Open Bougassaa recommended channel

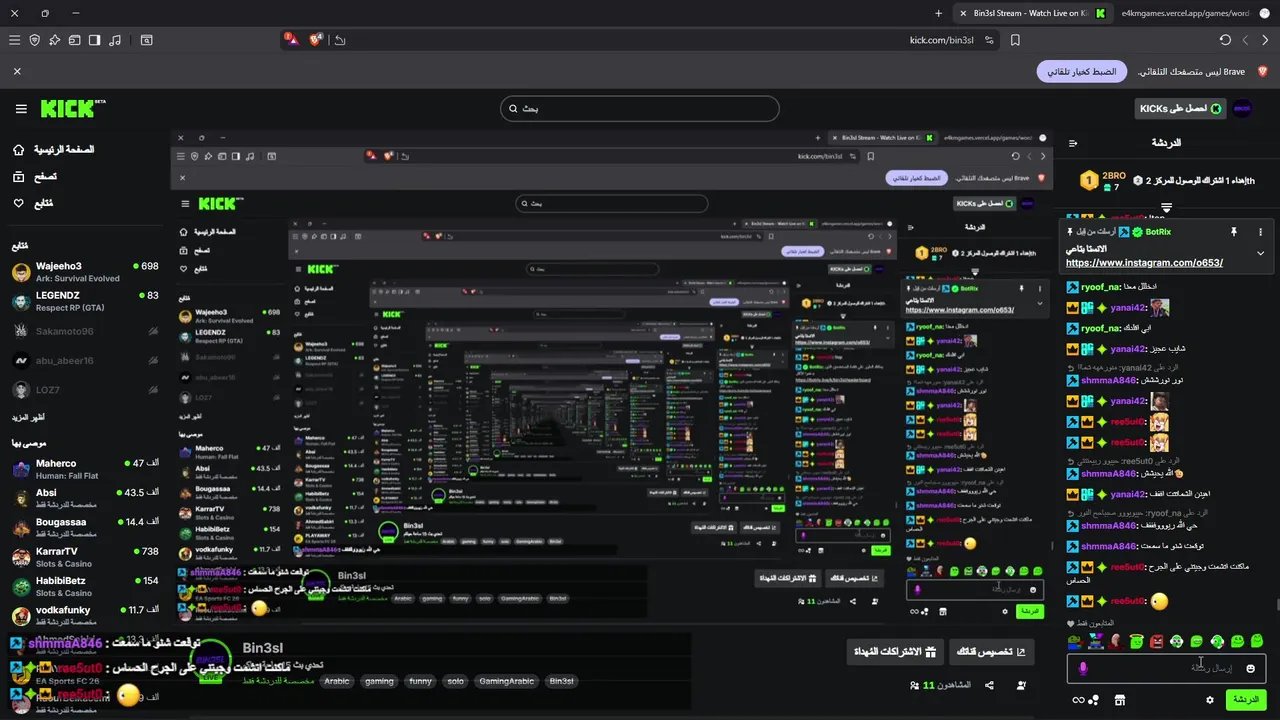(x=85, y=527)
